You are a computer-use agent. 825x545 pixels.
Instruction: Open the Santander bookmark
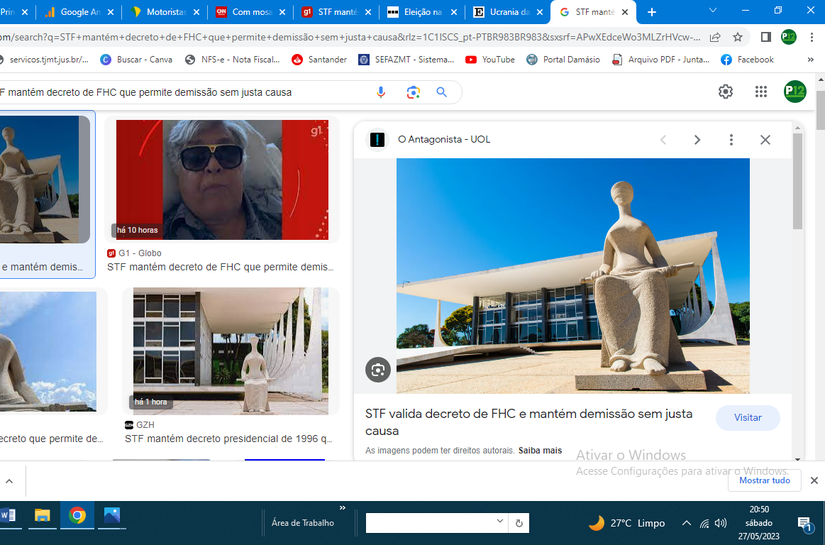click(x=319, y=59)
